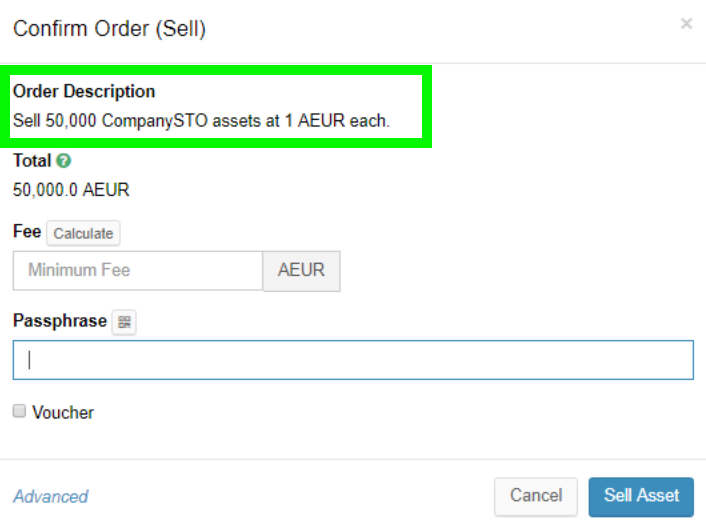
Task: Expand the Advanced options link
Action: 50,497
